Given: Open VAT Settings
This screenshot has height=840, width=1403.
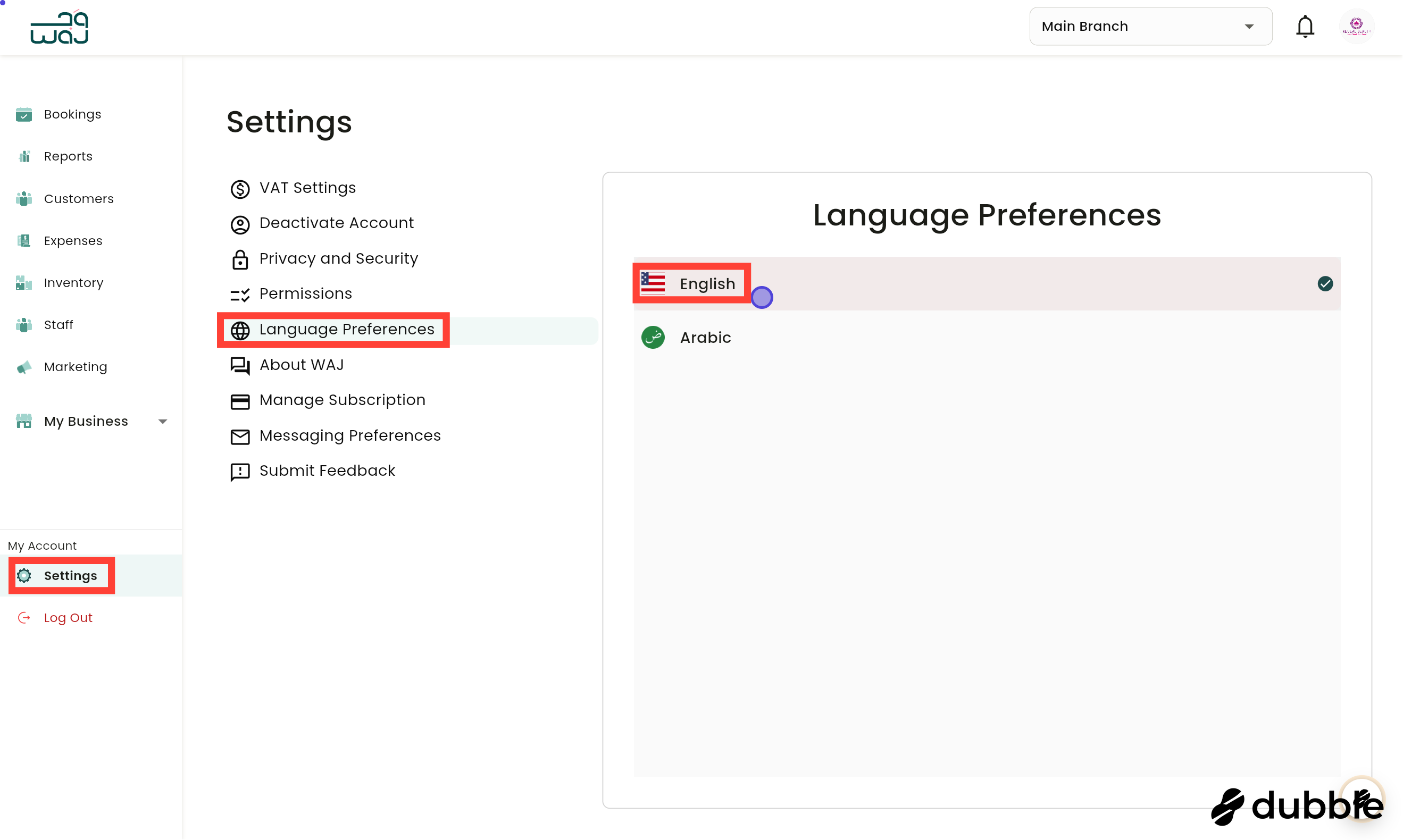Looking at the screenshot, I should click(x=307, y=187).
